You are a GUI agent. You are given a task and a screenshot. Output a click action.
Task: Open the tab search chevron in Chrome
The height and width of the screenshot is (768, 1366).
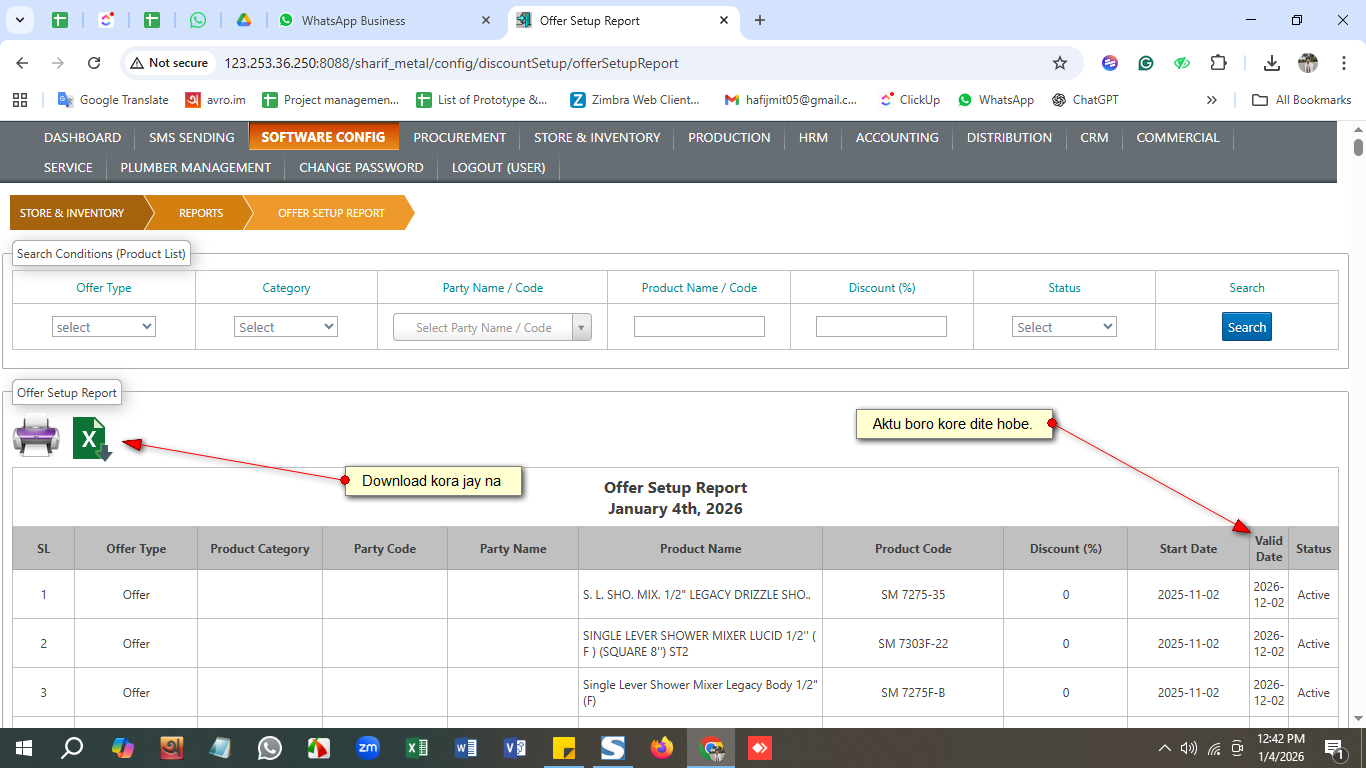19,20
